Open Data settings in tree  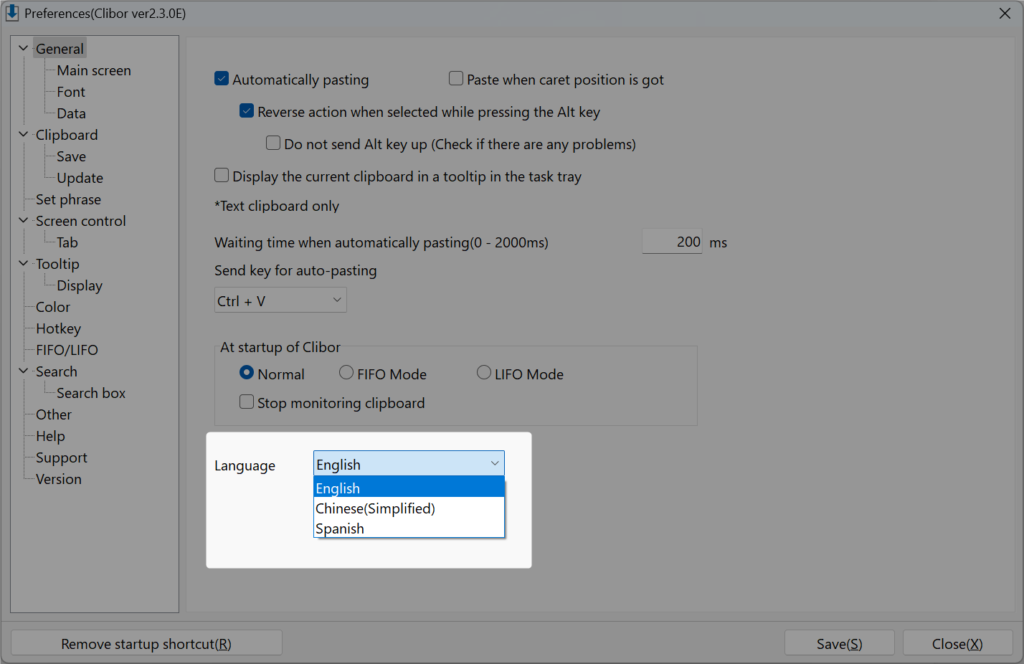[x=71, y=113]
